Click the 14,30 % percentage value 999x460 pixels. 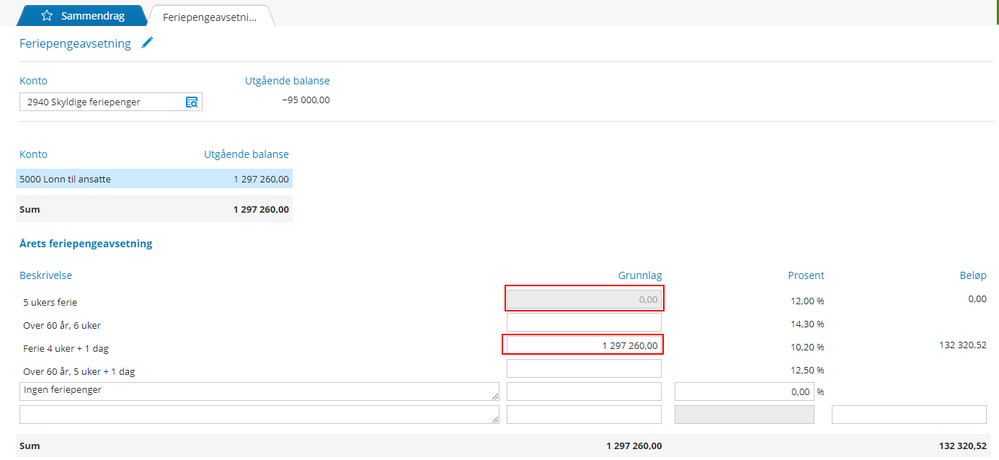tap(808, 324)
